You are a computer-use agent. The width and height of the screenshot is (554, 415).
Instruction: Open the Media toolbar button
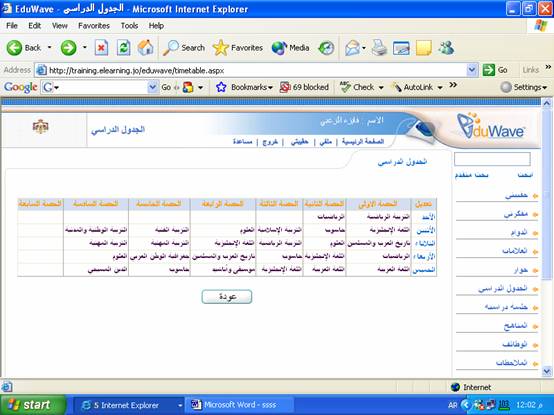click(x=290, y=48)
